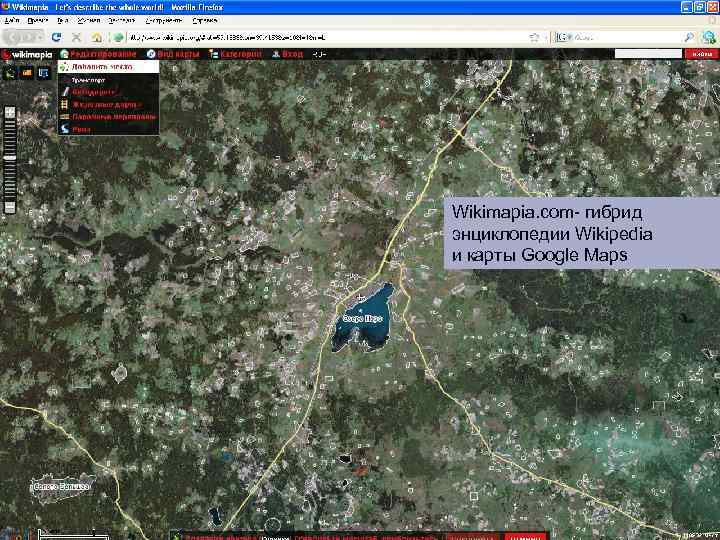Open the Категории menu

236,54
